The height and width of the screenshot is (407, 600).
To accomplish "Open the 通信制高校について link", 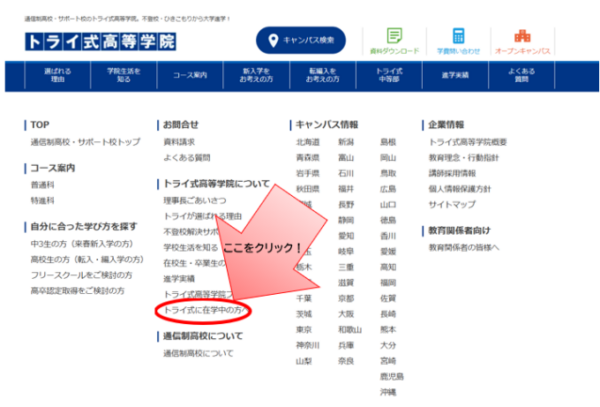I will tap(198, 353).
